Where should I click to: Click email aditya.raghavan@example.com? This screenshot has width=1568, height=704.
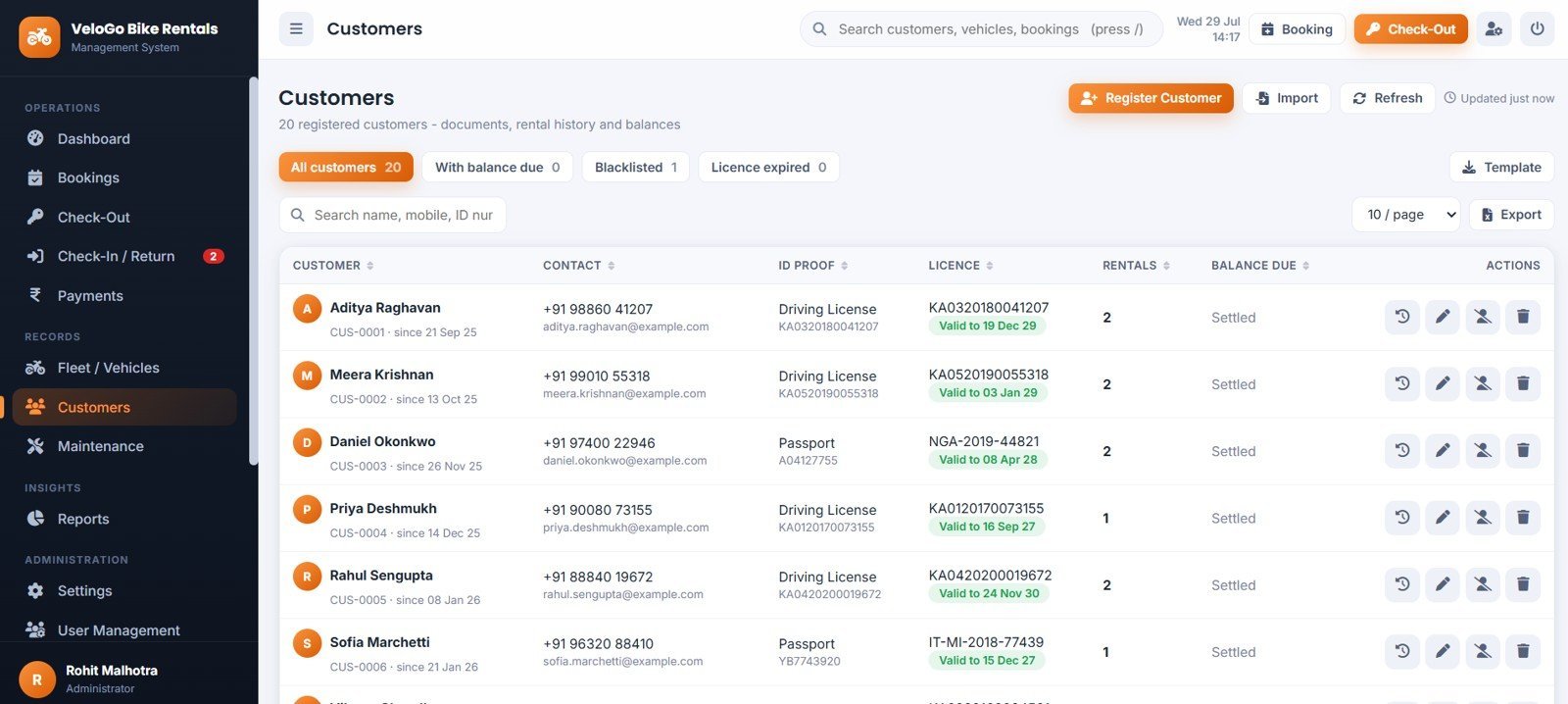625,327
